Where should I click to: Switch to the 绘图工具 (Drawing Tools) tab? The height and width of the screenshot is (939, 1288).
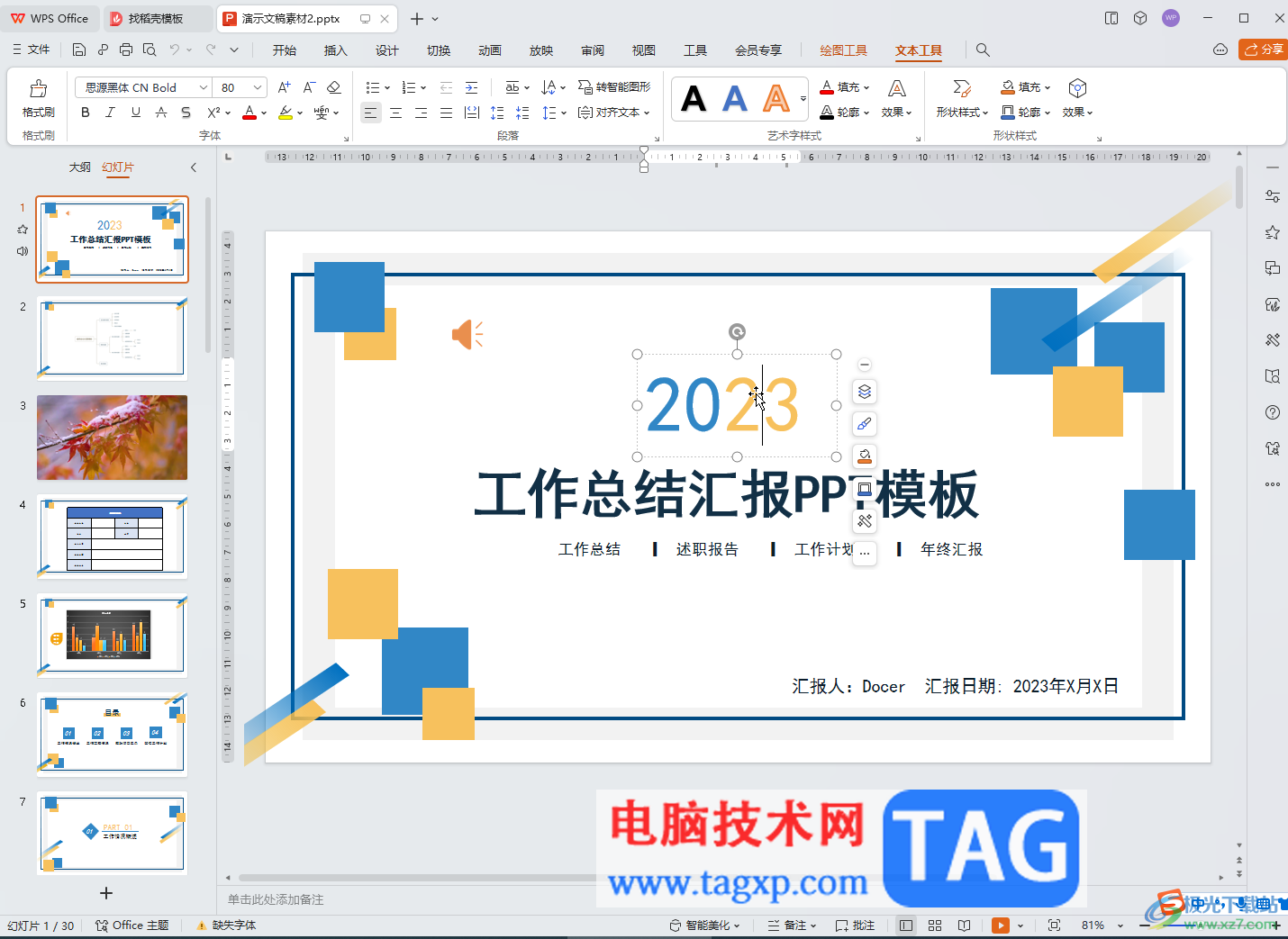click(x=843, y=50)
